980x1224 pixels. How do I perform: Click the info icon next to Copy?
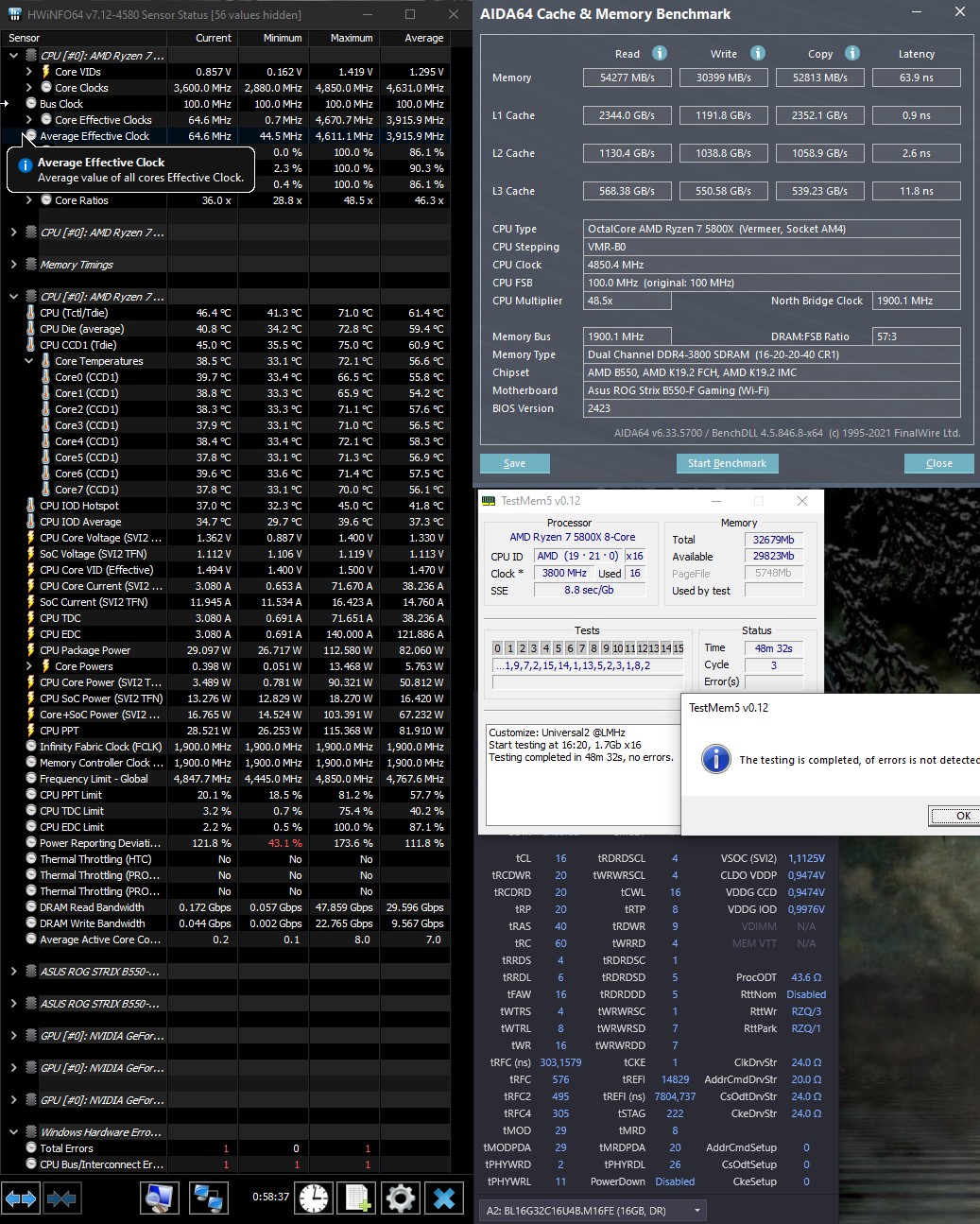tap(852, 53)
